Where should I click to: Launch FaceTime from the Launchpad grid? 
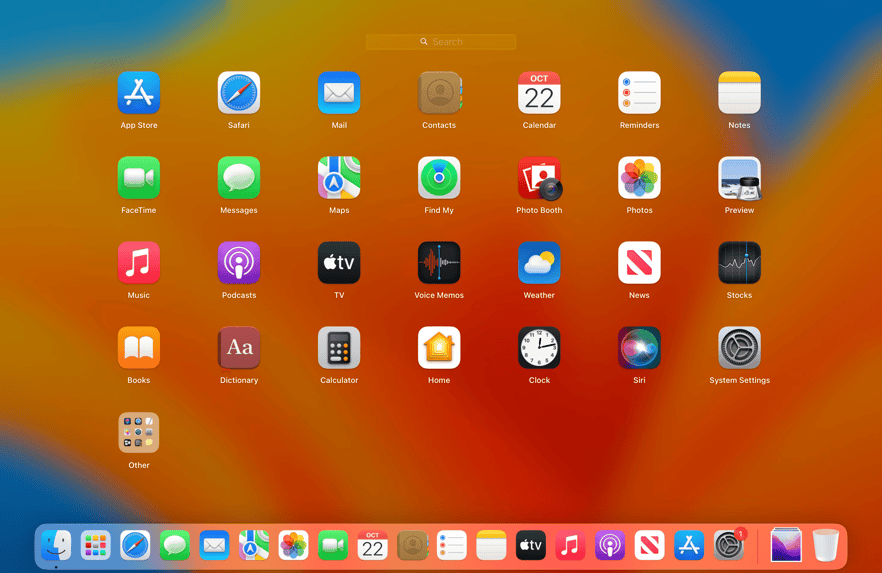(139, 178)
